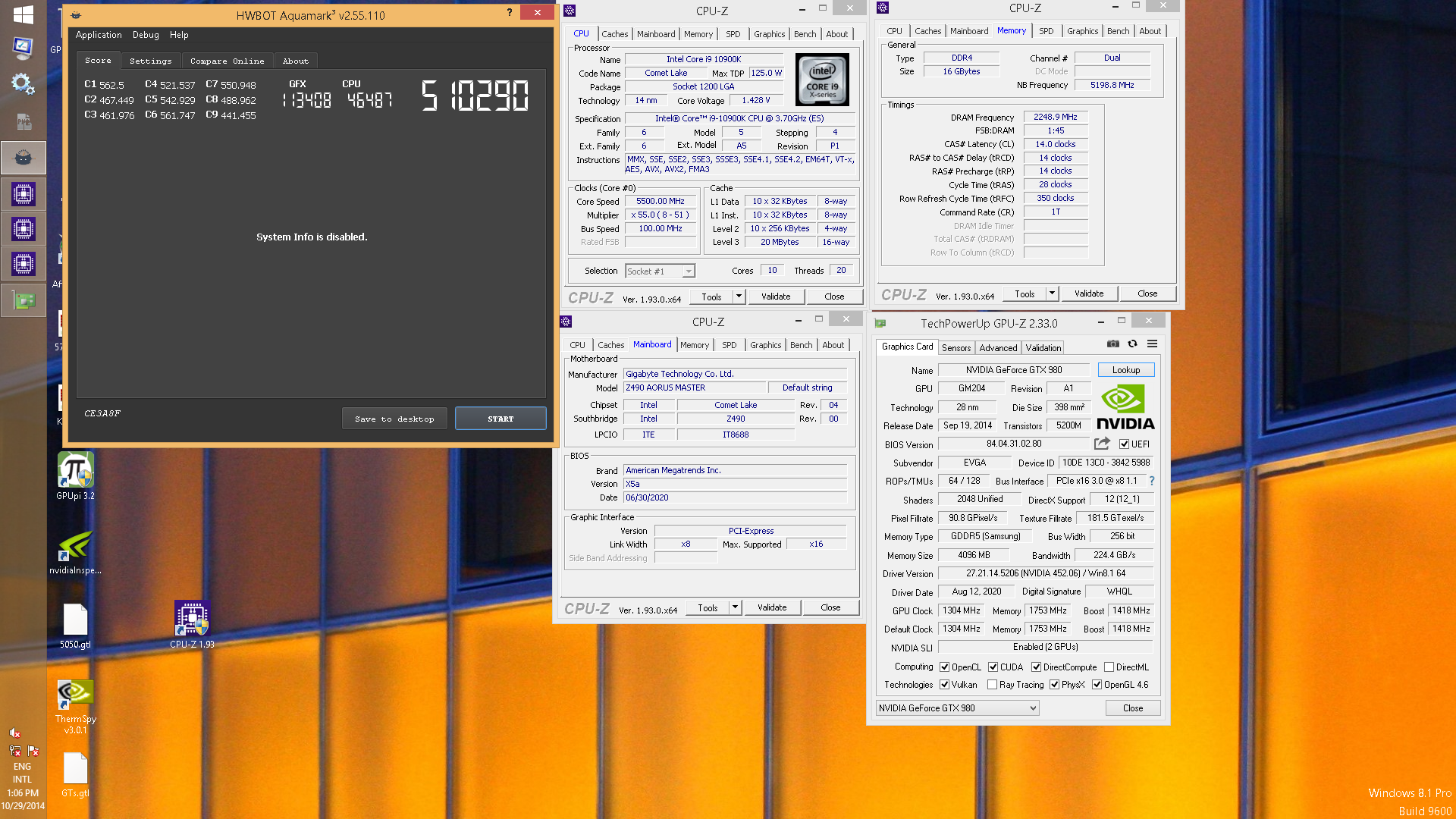Click the Aquamark title bar icon
The height and width of the screenshot is (819, 1456).
click(76, 15)
